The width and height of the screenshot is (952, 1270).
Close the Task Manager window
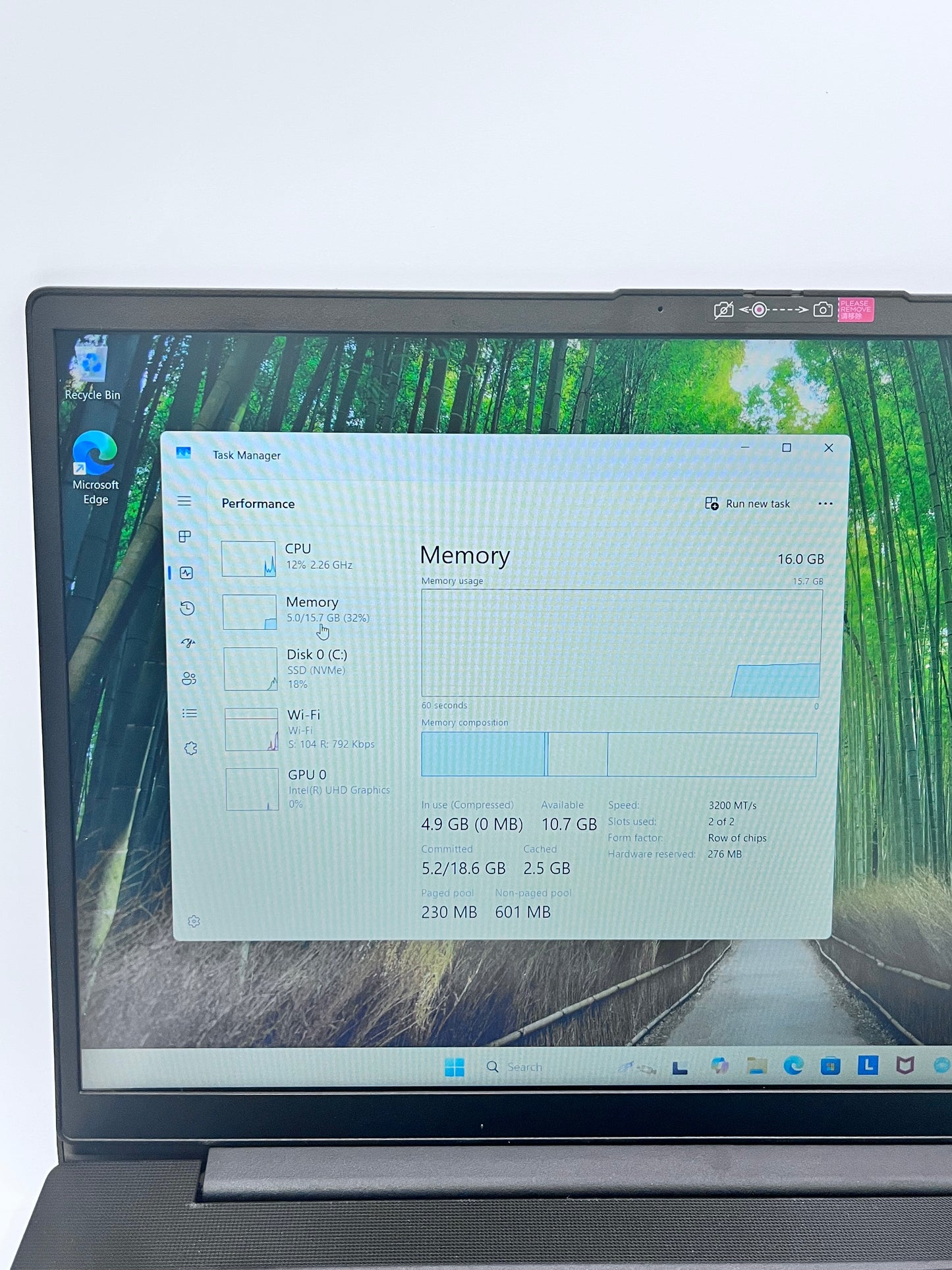[x=829, y=447]
